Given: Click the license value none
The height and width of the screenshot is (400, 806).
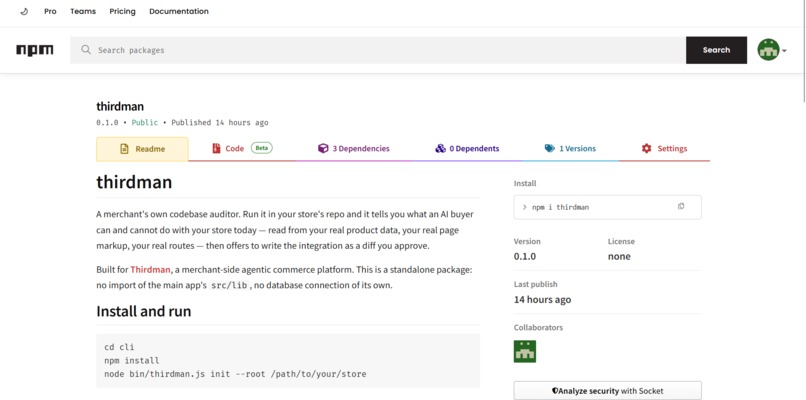Looking at the screenshot, I should (x=619, y=257).
